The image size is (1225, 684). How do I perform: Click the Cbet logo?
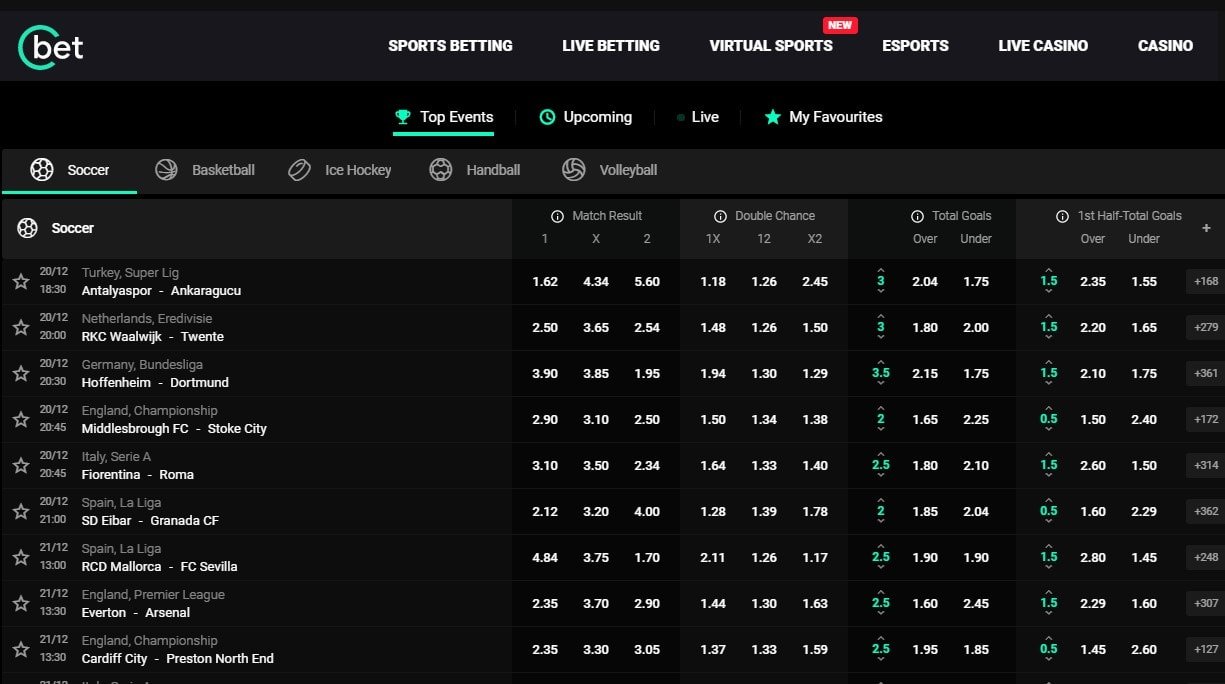(51, 46)
